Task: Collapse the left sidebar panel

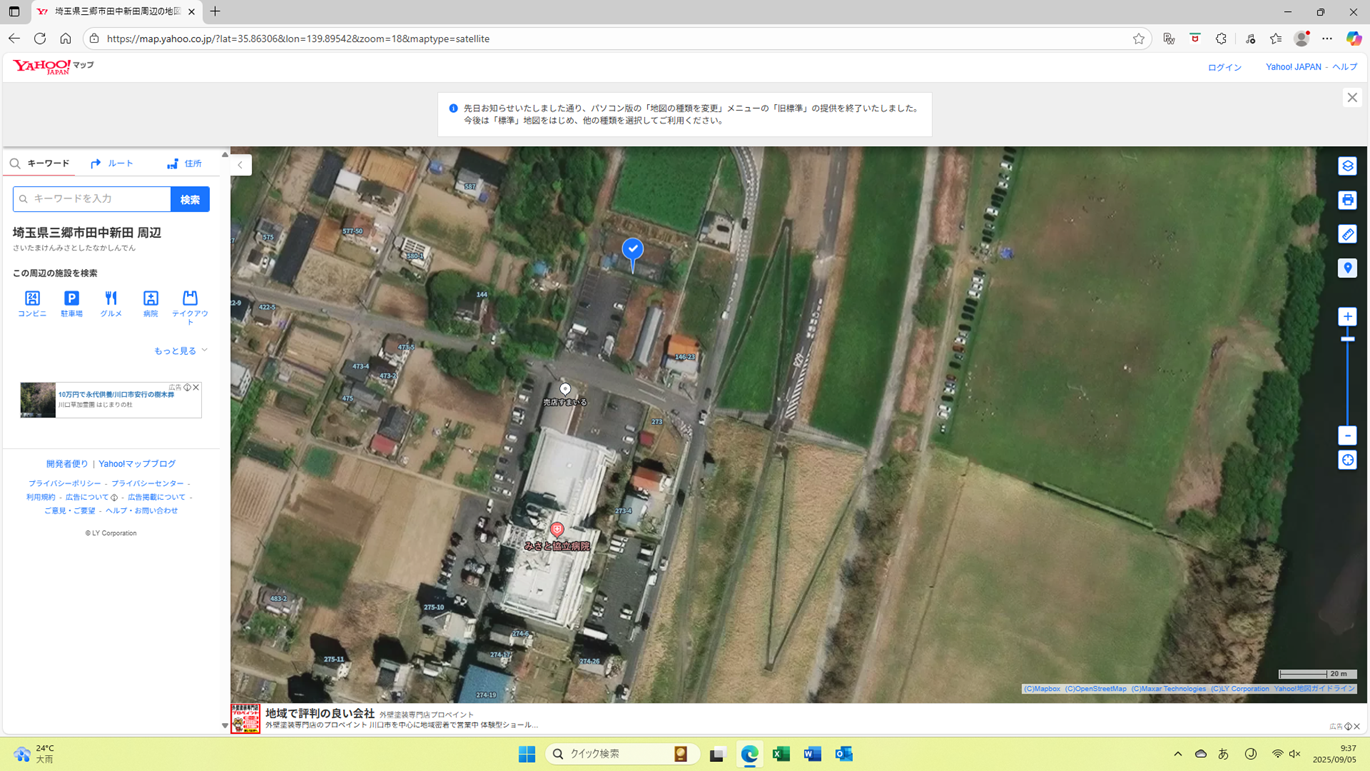Action: [x=240, y=165]
